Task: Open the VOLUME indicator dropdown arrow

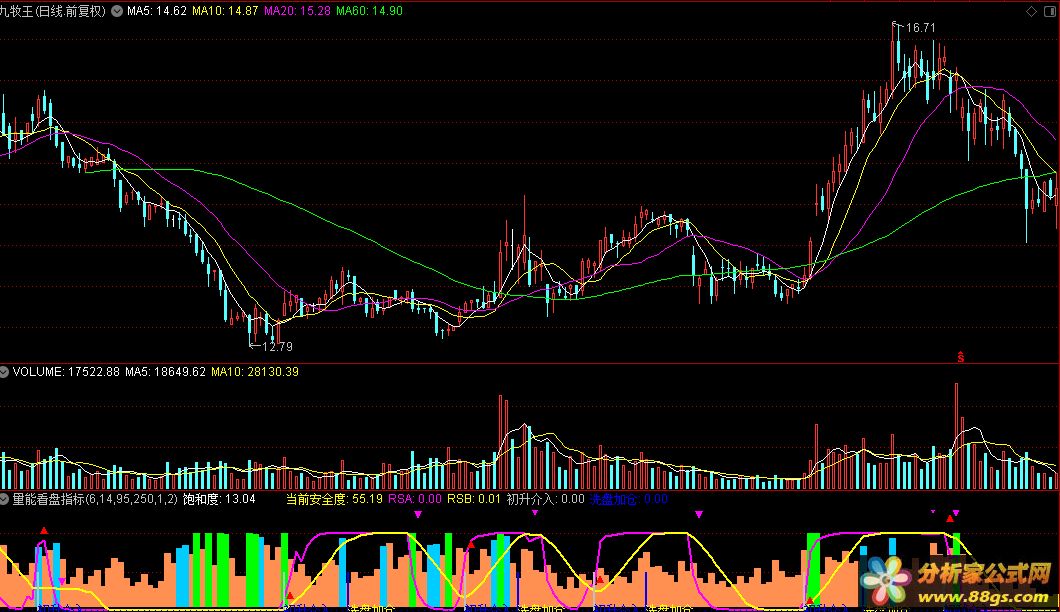Action: tap(4, 371)
